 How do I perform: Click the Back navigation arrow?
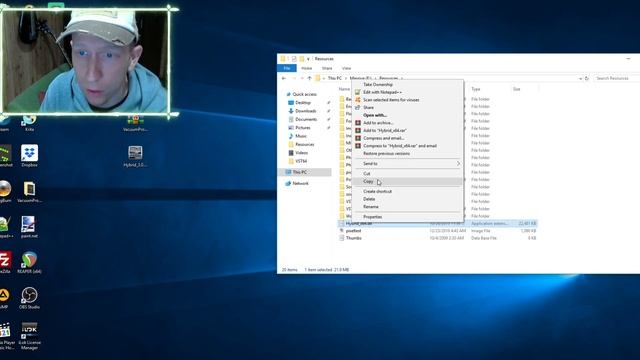coord(284,78)
